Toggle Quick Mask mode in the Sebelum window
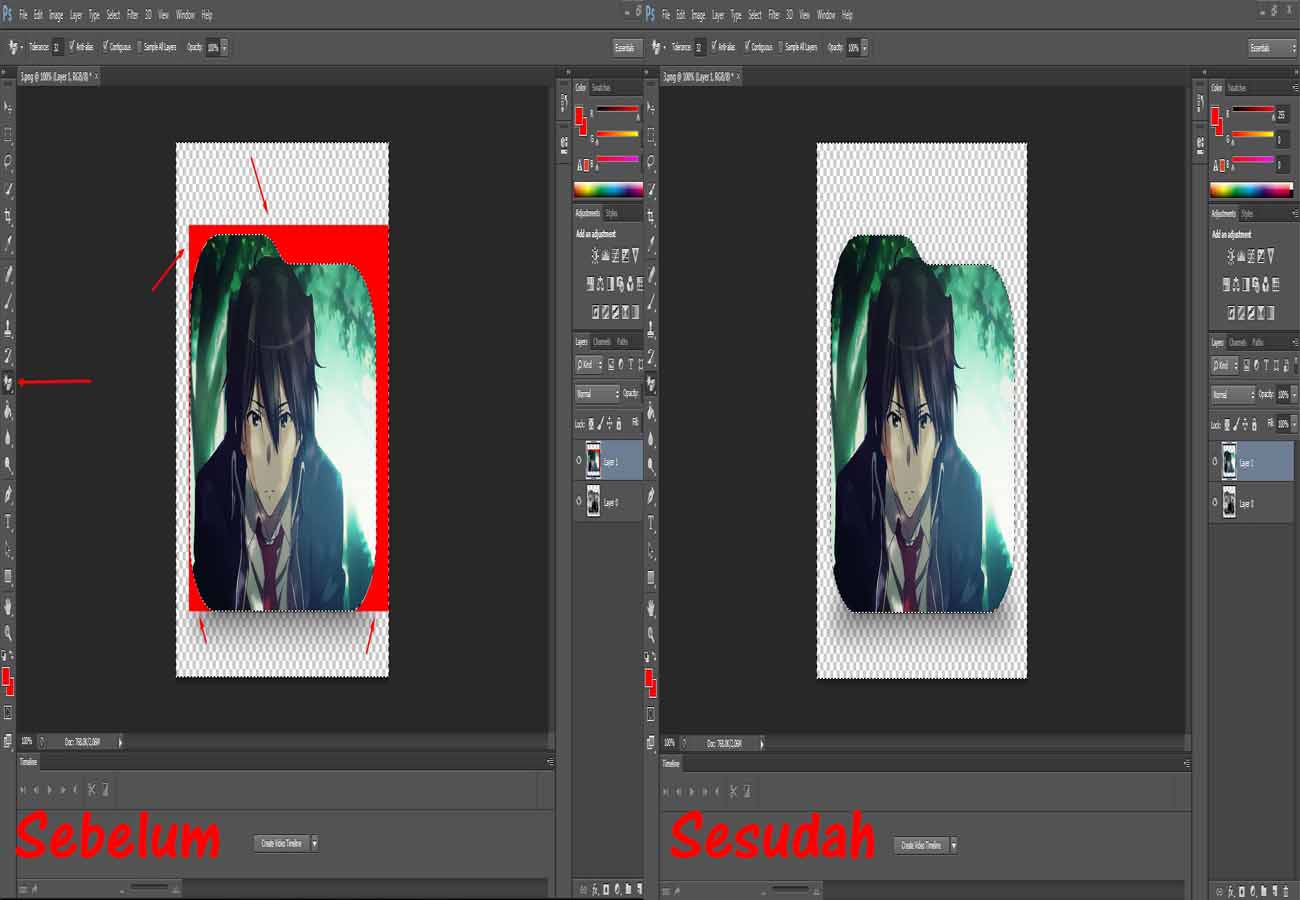Viewport: 1300px width, 900px height. 8,713
